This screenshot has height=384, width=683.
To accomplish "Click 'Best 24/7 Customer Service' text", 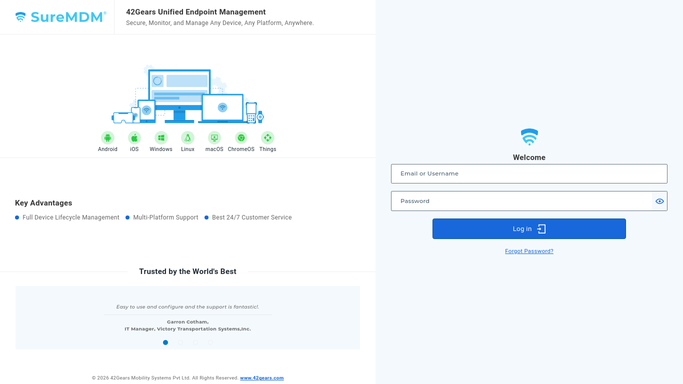I will pos(252,217).
